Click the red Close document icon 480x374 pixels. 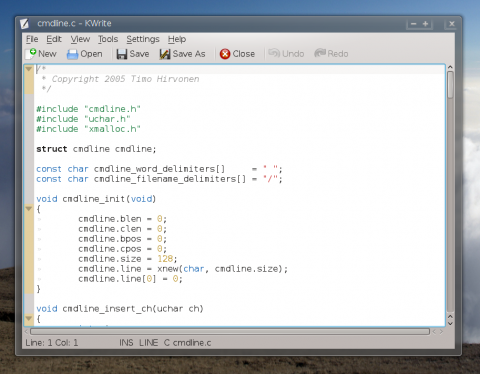point(225,54)
